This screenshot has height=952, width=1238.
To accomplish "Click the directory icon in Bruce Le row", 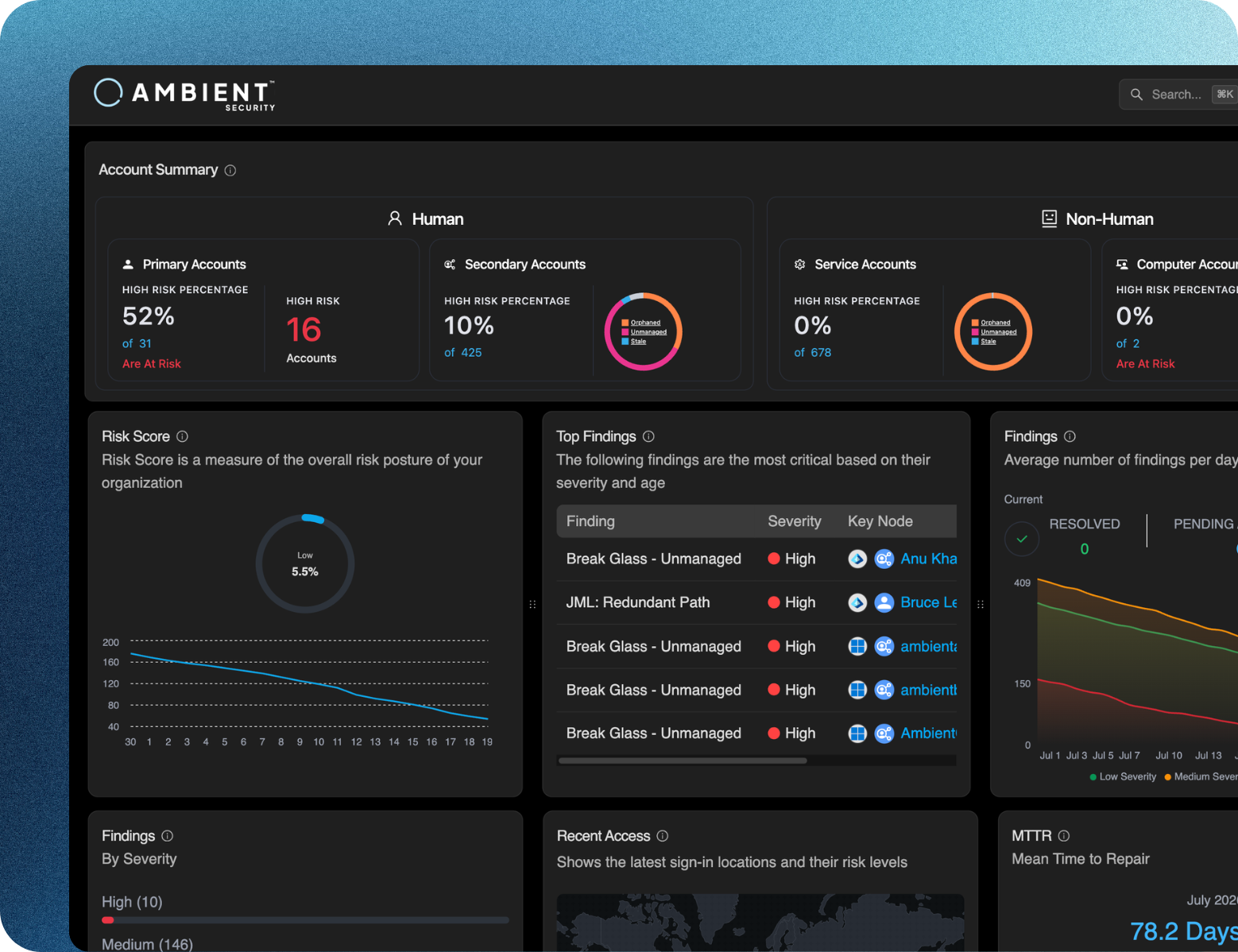I will pos(857,603).
